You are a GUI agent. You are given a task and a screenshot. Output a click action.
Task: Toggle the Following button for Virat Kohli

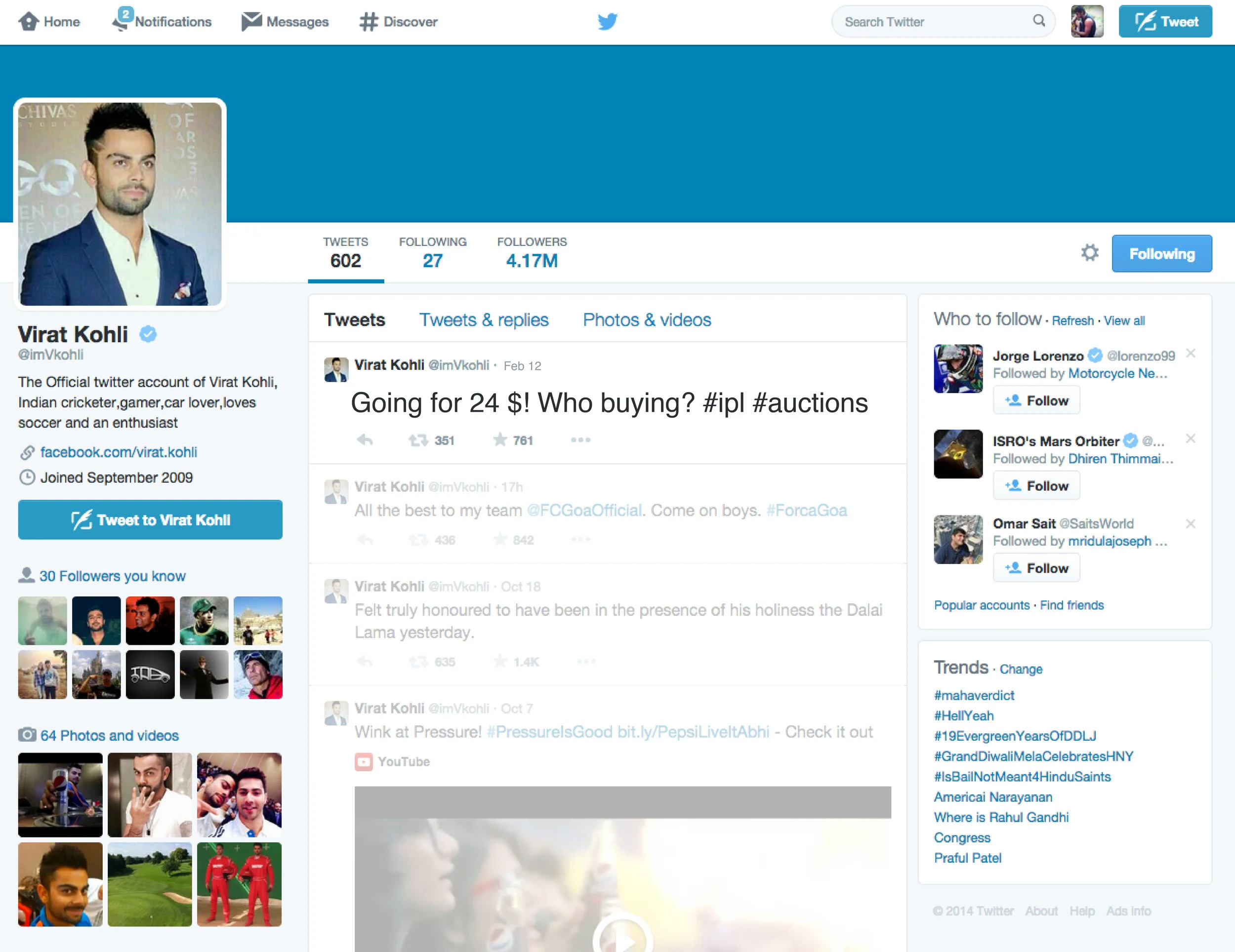pos(1161,254)
